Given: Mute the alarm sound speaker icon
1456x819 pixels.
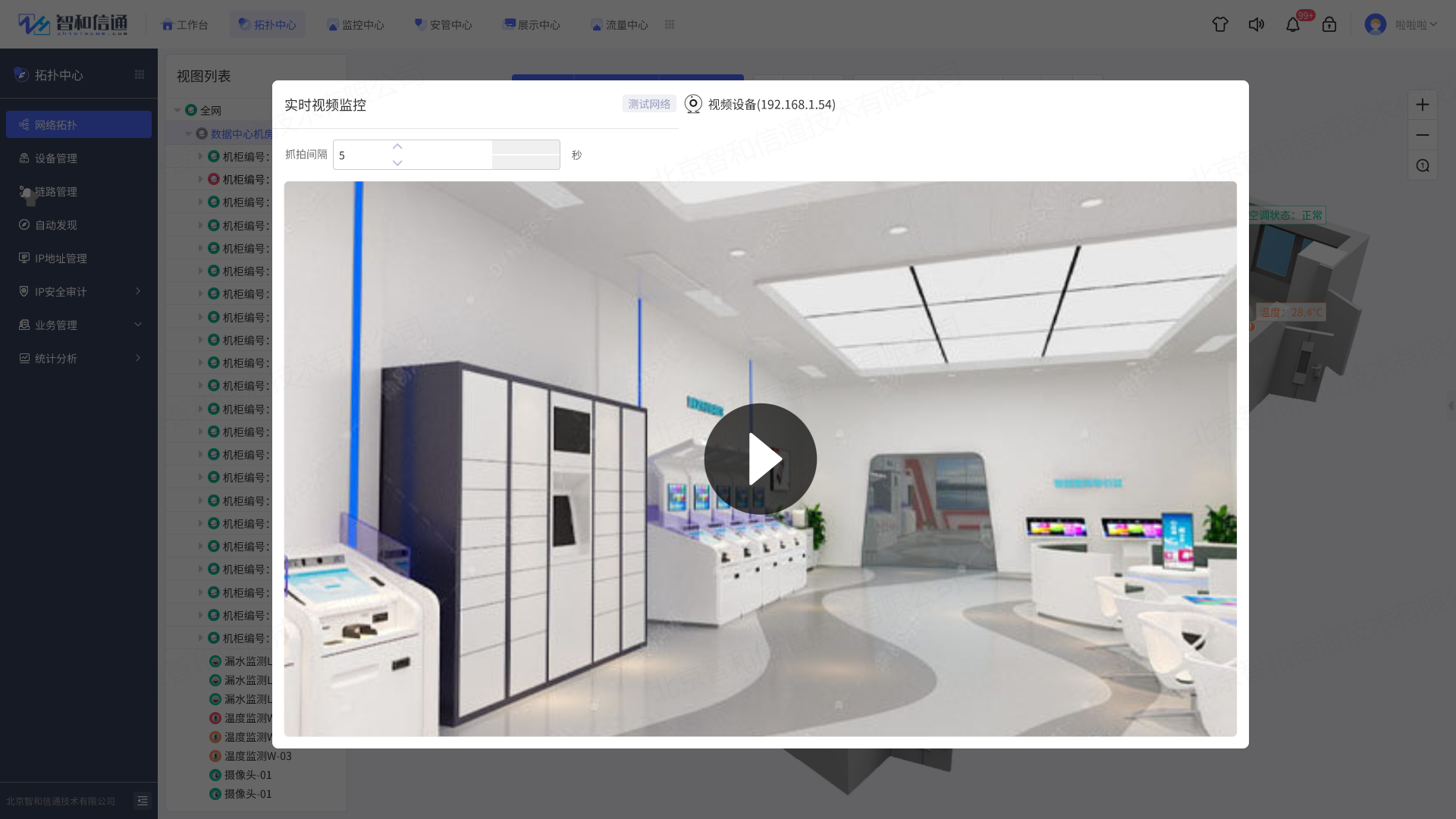Looking at the screenshot, I should [x=1257, y=24].
